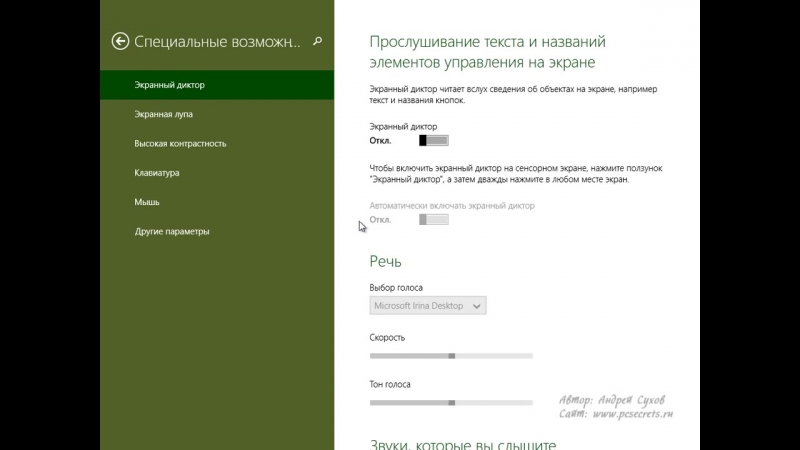800x450 pixels.
Task: Open the Другие параметры section
Action: [217, 231]
